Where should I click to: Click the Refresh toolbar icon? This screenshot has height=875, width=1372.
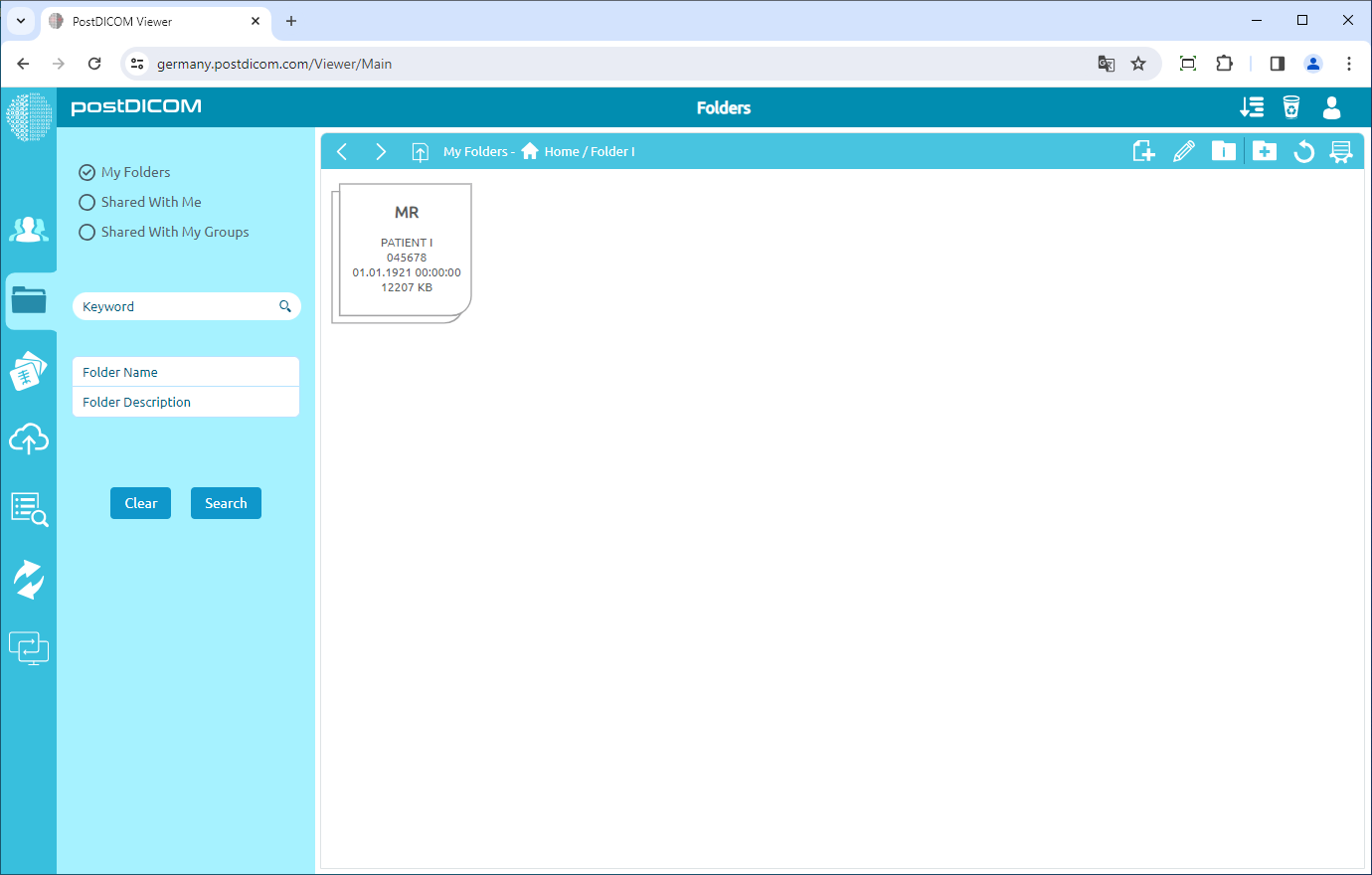pyautogui.click(x=1303, y=151)
